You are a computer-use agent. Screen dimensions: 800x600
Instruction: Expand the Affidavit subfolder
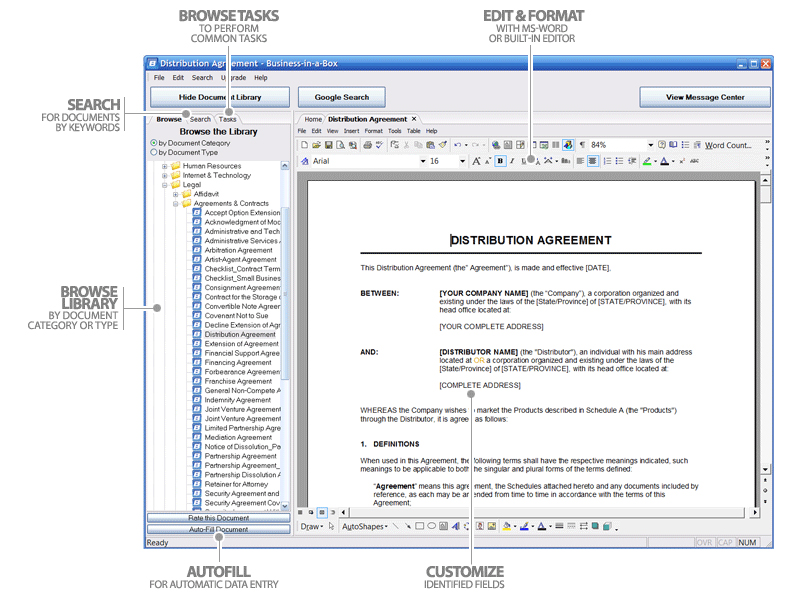[176, 194]
